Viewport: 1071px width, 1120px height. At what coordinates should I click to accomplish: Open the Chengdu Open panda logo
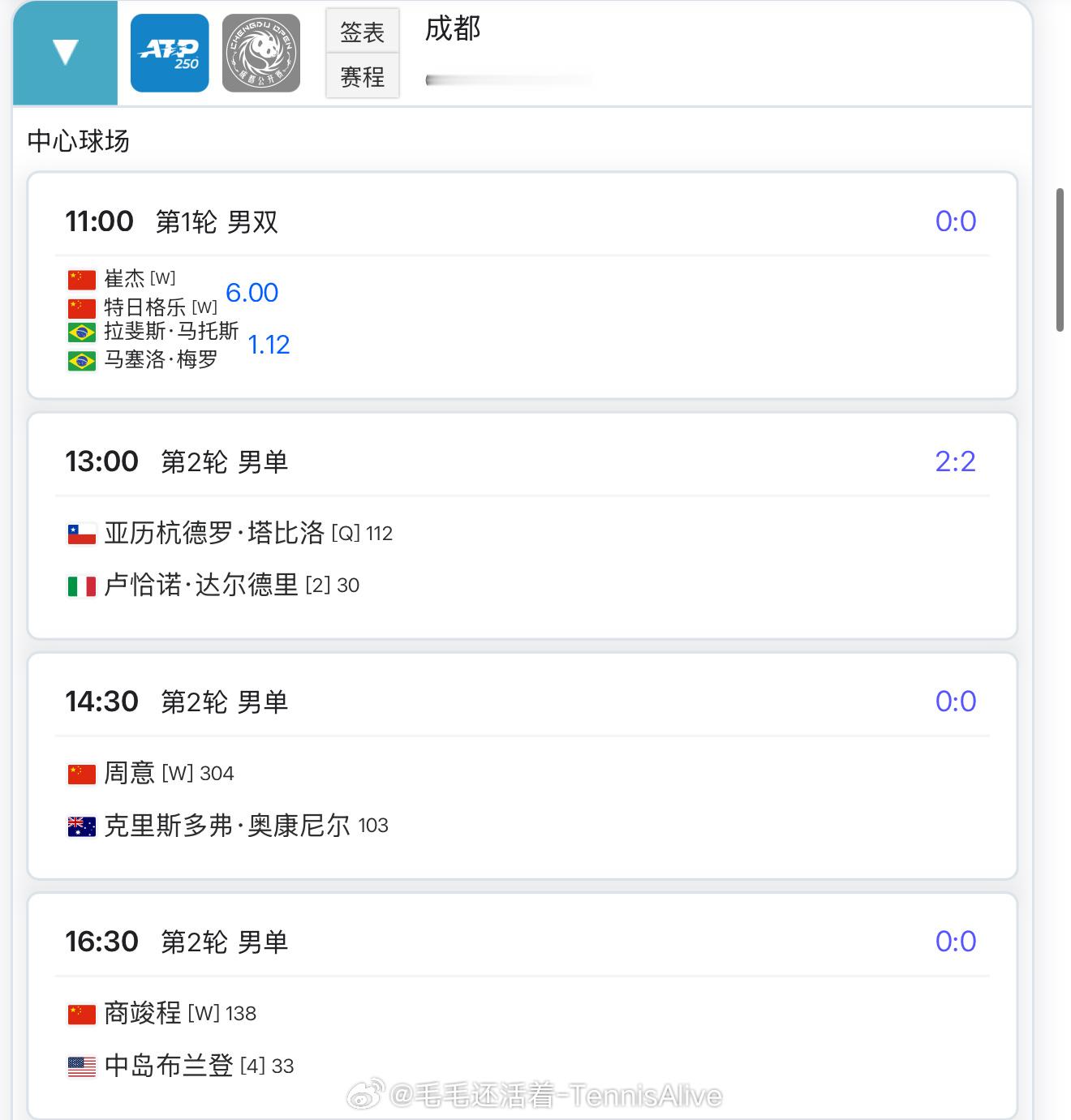pyautogui.click(x=261, y=53)
